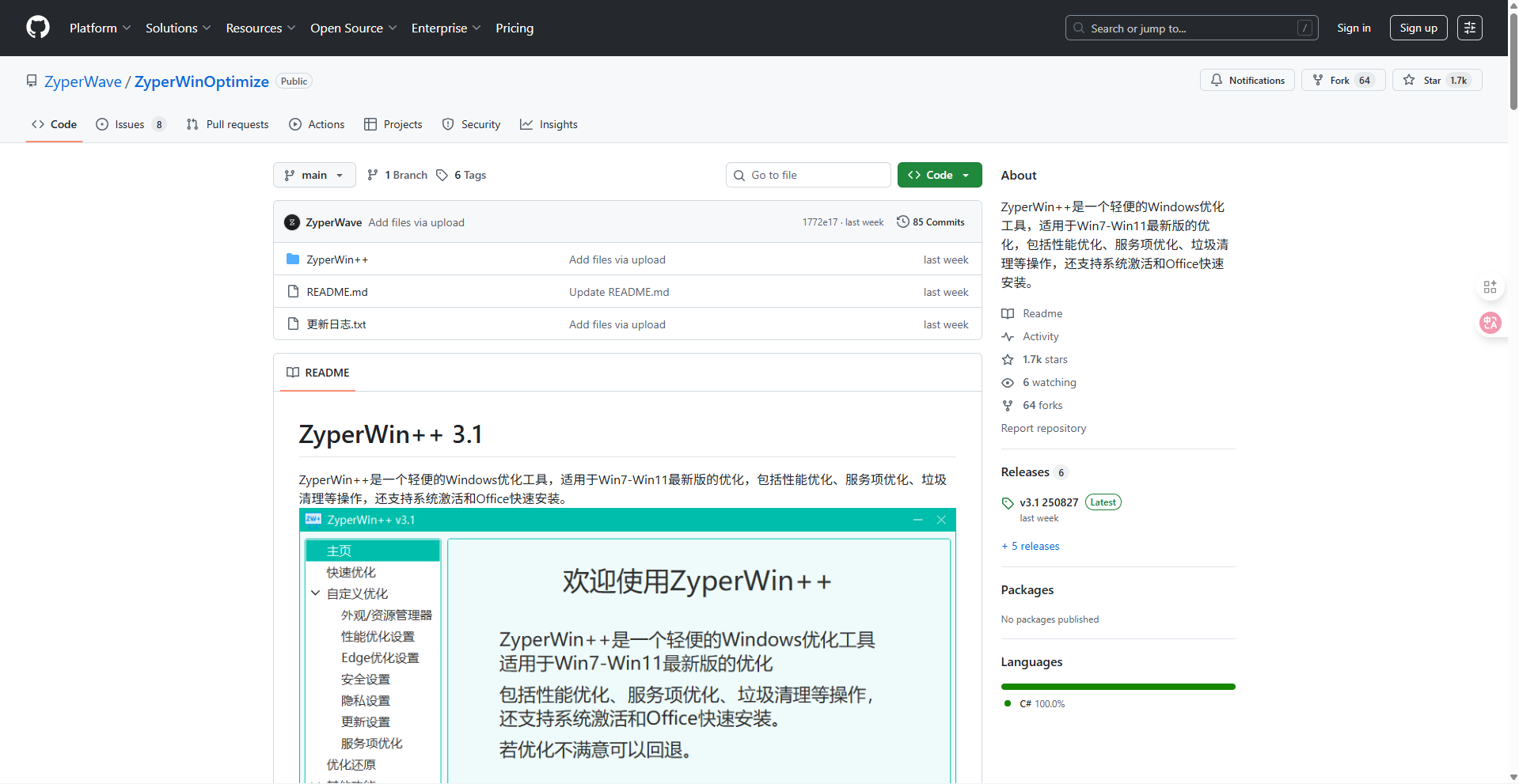Open the 更新日志.txt file
The image size is (1519, 784).
coord(336,324)
